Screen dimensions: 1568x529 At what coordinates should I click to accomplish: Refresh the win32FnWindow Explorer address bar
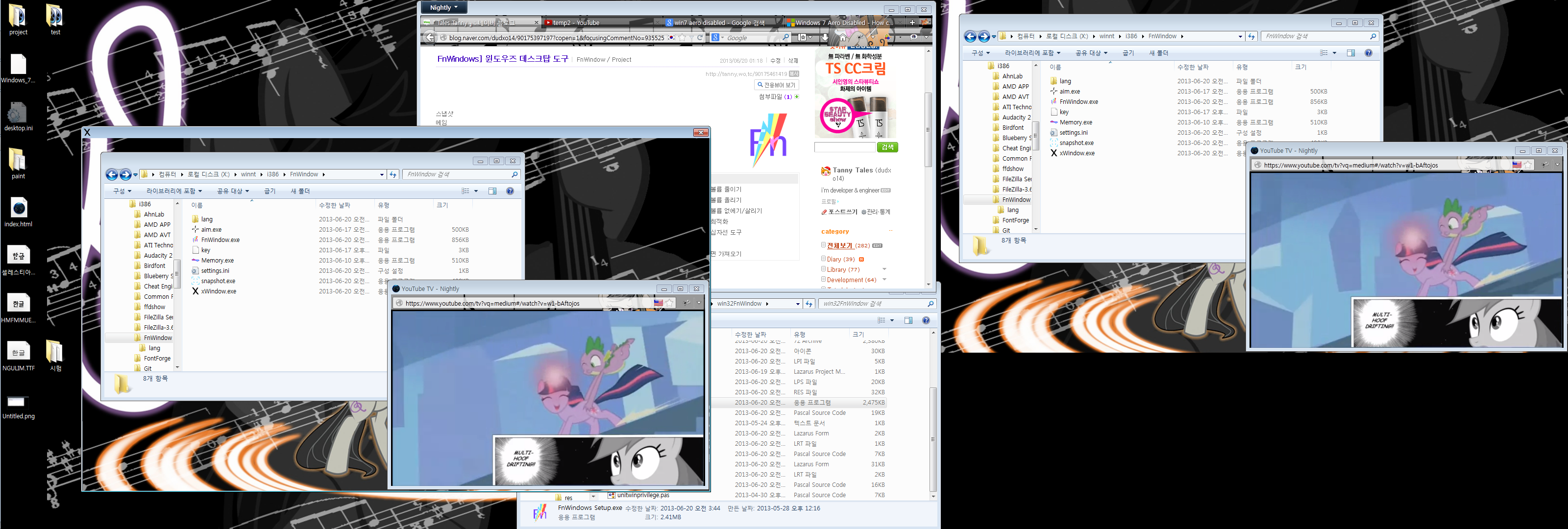coord(809,304)
